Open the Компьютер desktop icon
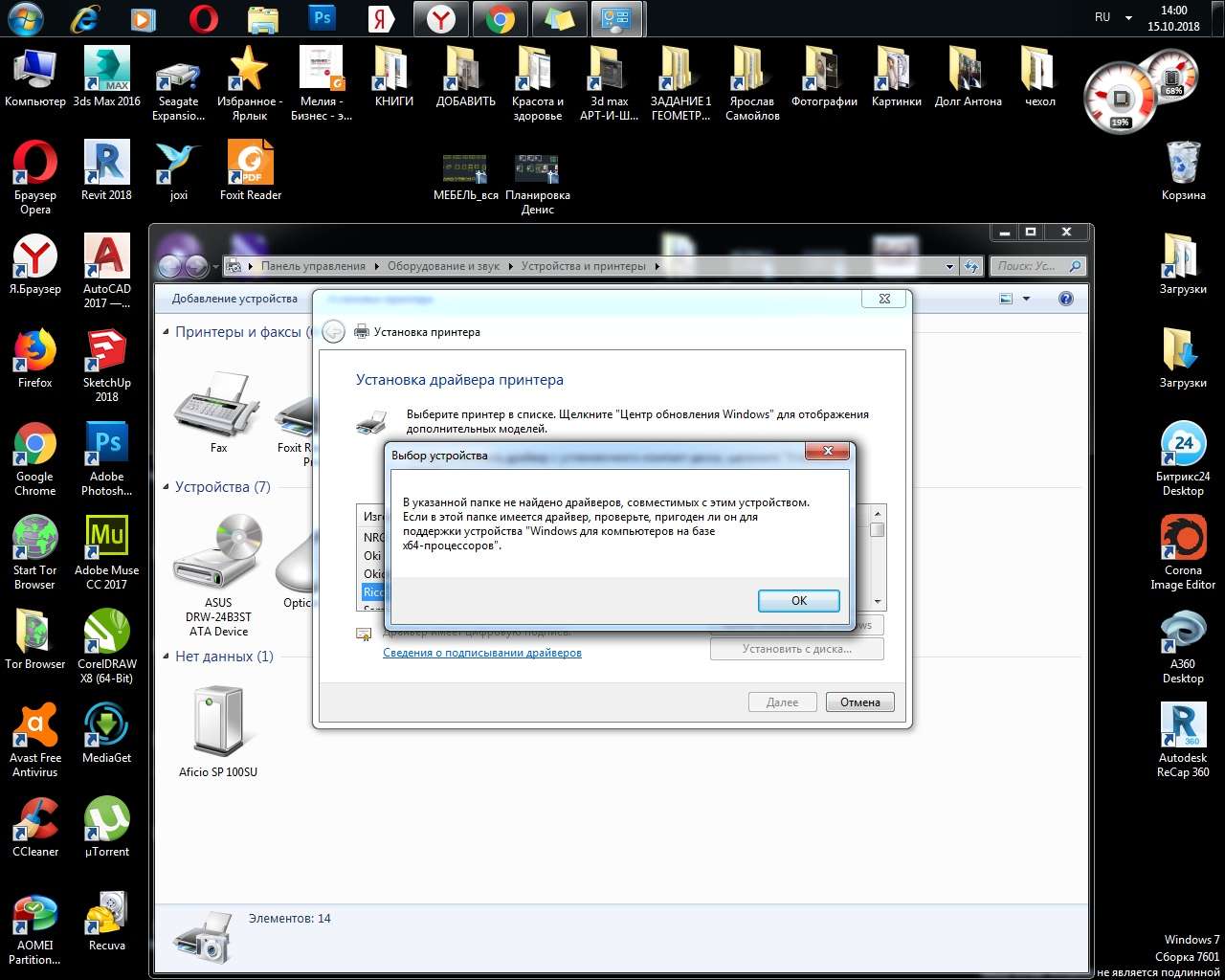Image resolution: width=1225 pixels, height=980 pixels. 35,78
